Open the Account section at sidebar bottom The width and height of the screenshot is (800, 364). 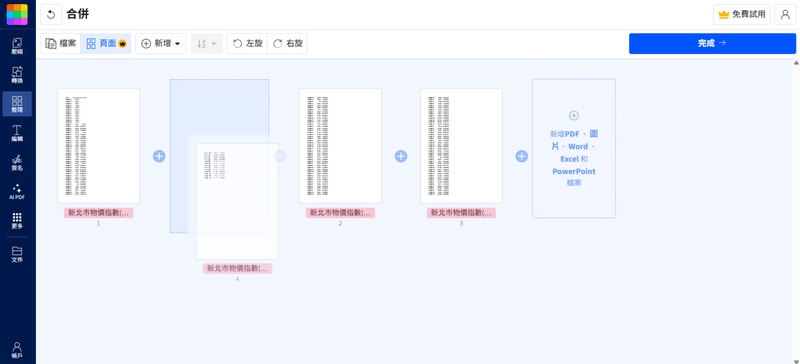tap(17, 350)
